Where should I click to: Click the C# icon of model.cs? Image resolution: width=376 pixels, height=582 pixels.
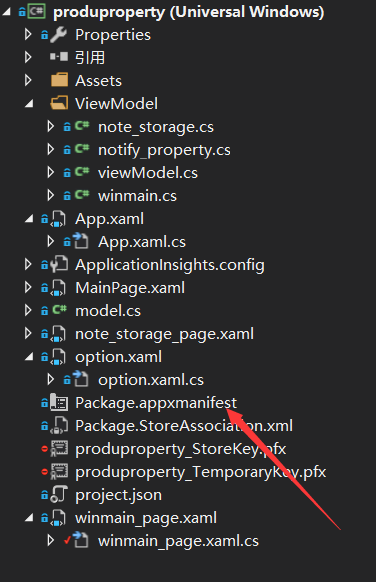(x=59, y=310)
